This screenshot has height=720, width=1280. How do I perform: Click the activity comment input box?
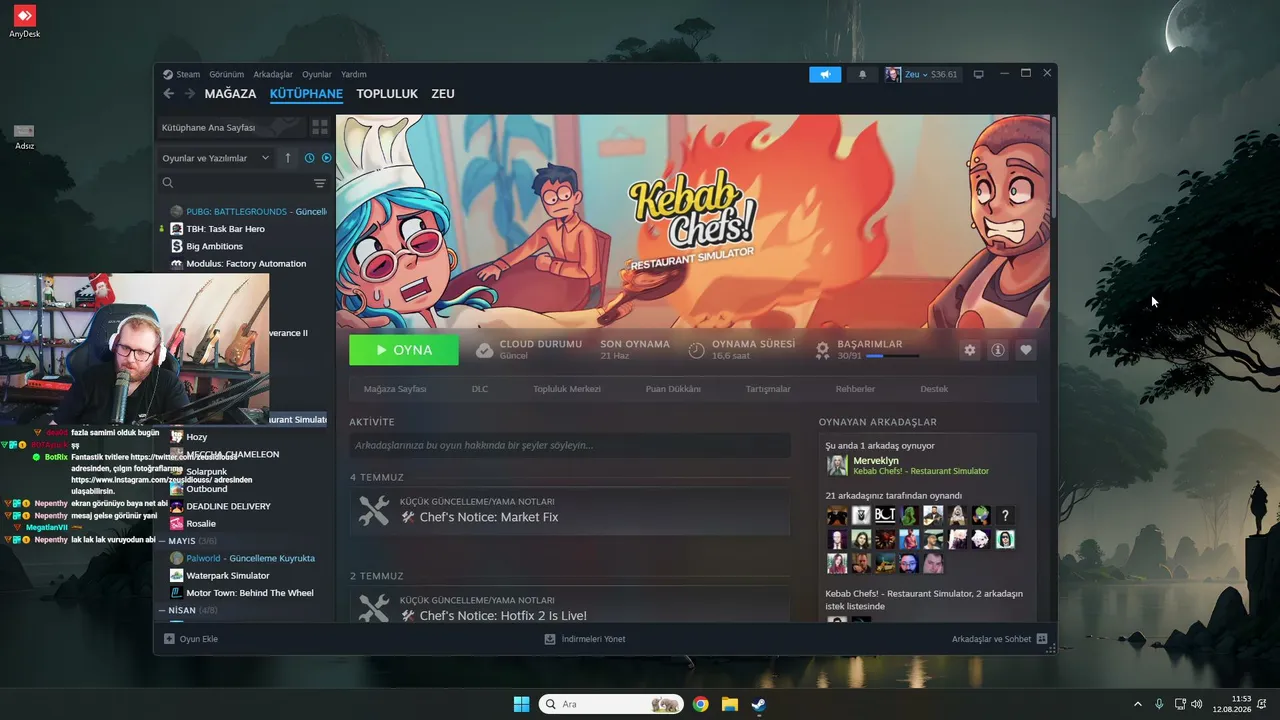[570, 445]
